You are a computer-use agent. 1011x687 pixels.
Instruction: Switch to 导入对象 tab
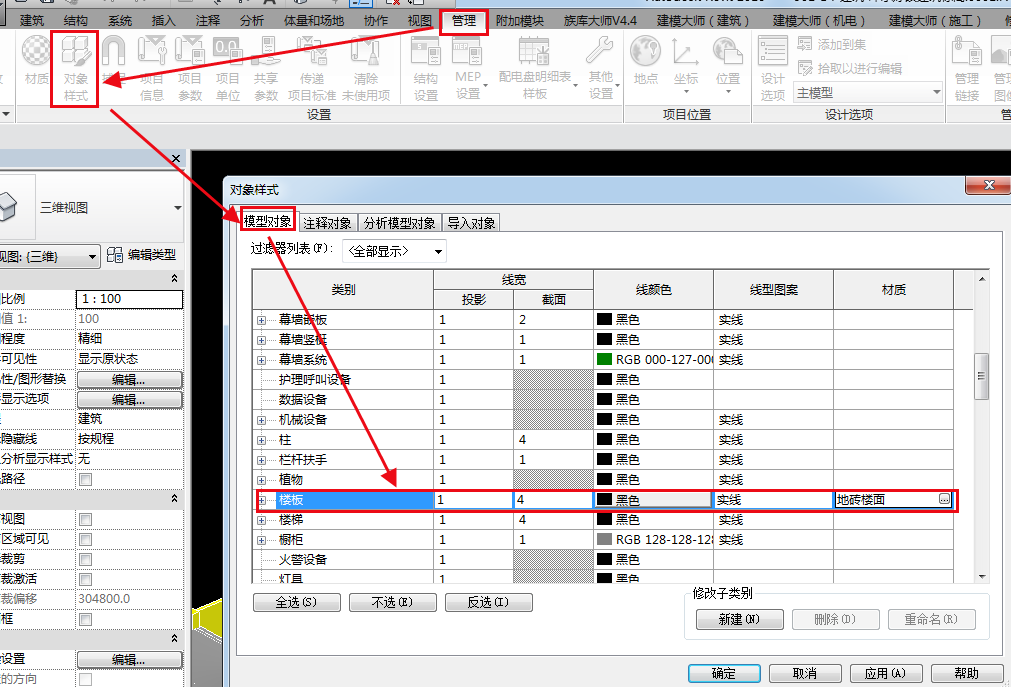tap(471, 223)
